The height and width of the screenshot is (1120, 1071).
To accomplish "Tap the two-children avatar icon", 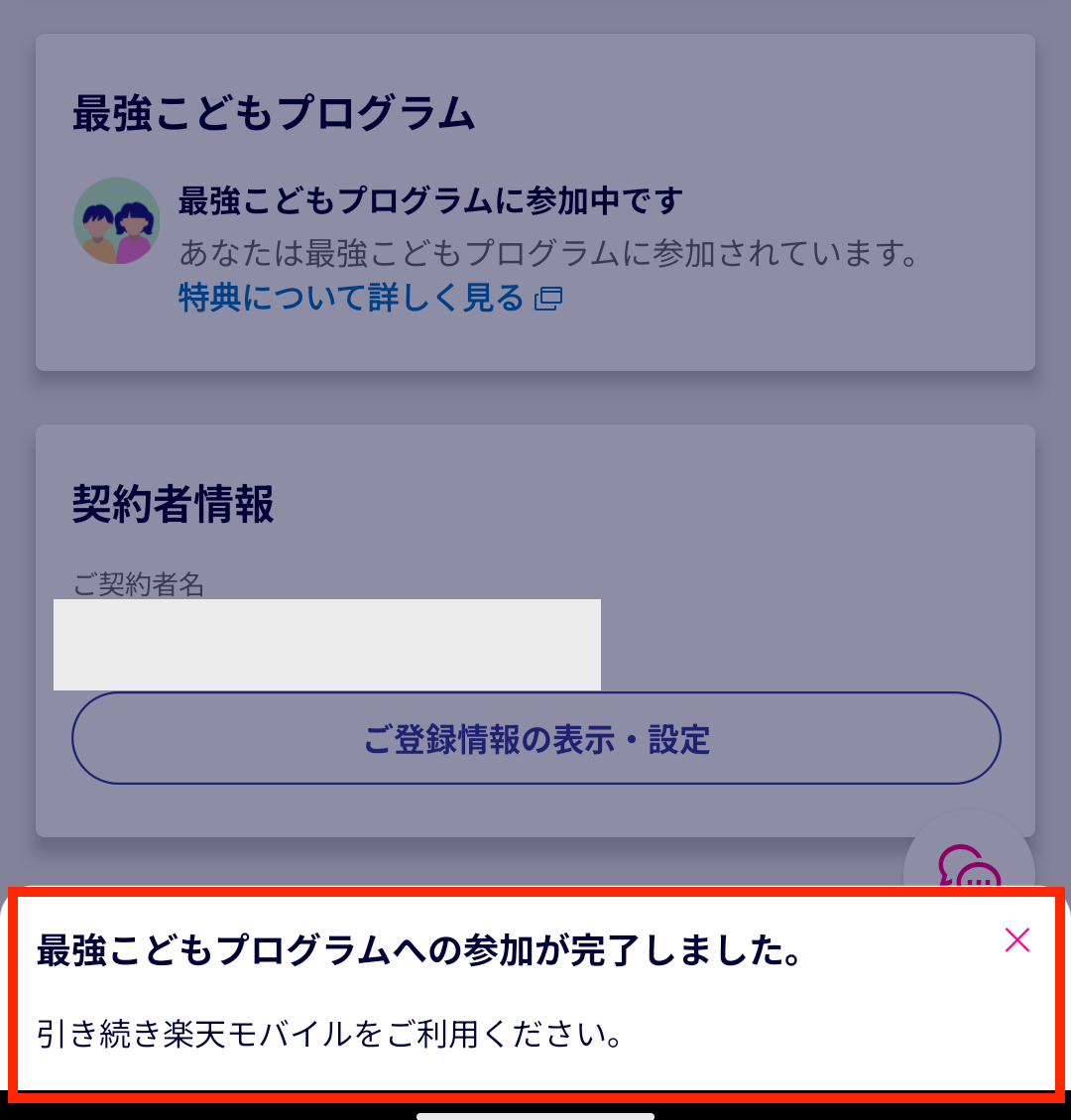I will (x=116, y=220).
